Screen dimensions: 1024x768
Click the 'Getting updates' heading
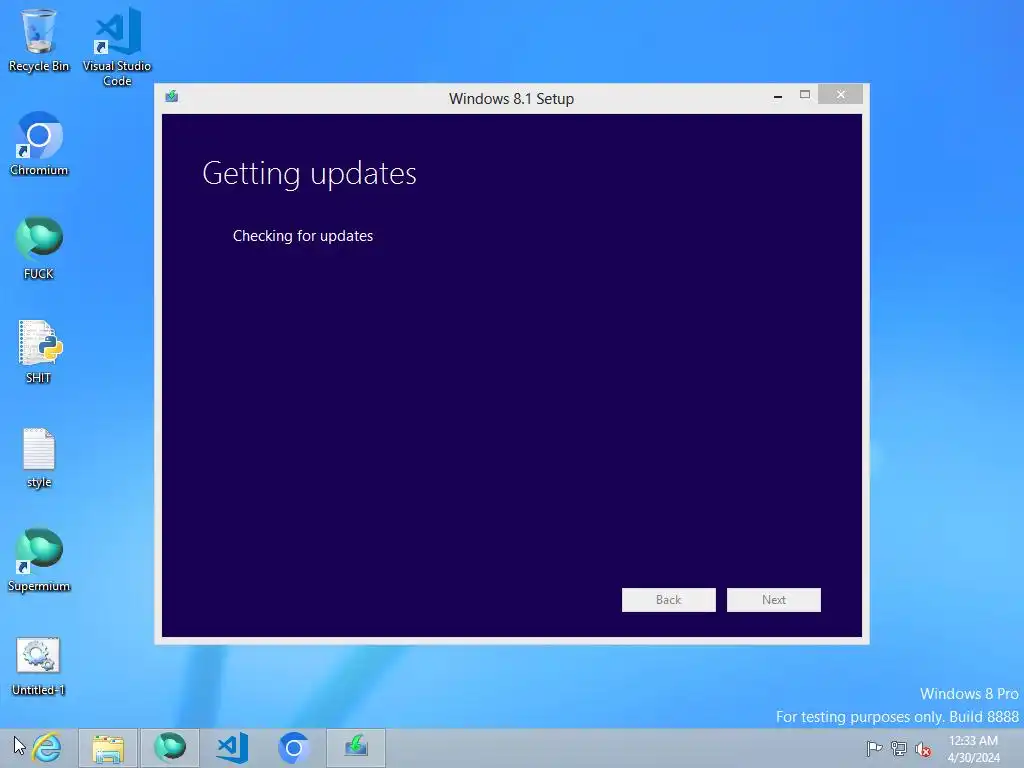[310, 174]
